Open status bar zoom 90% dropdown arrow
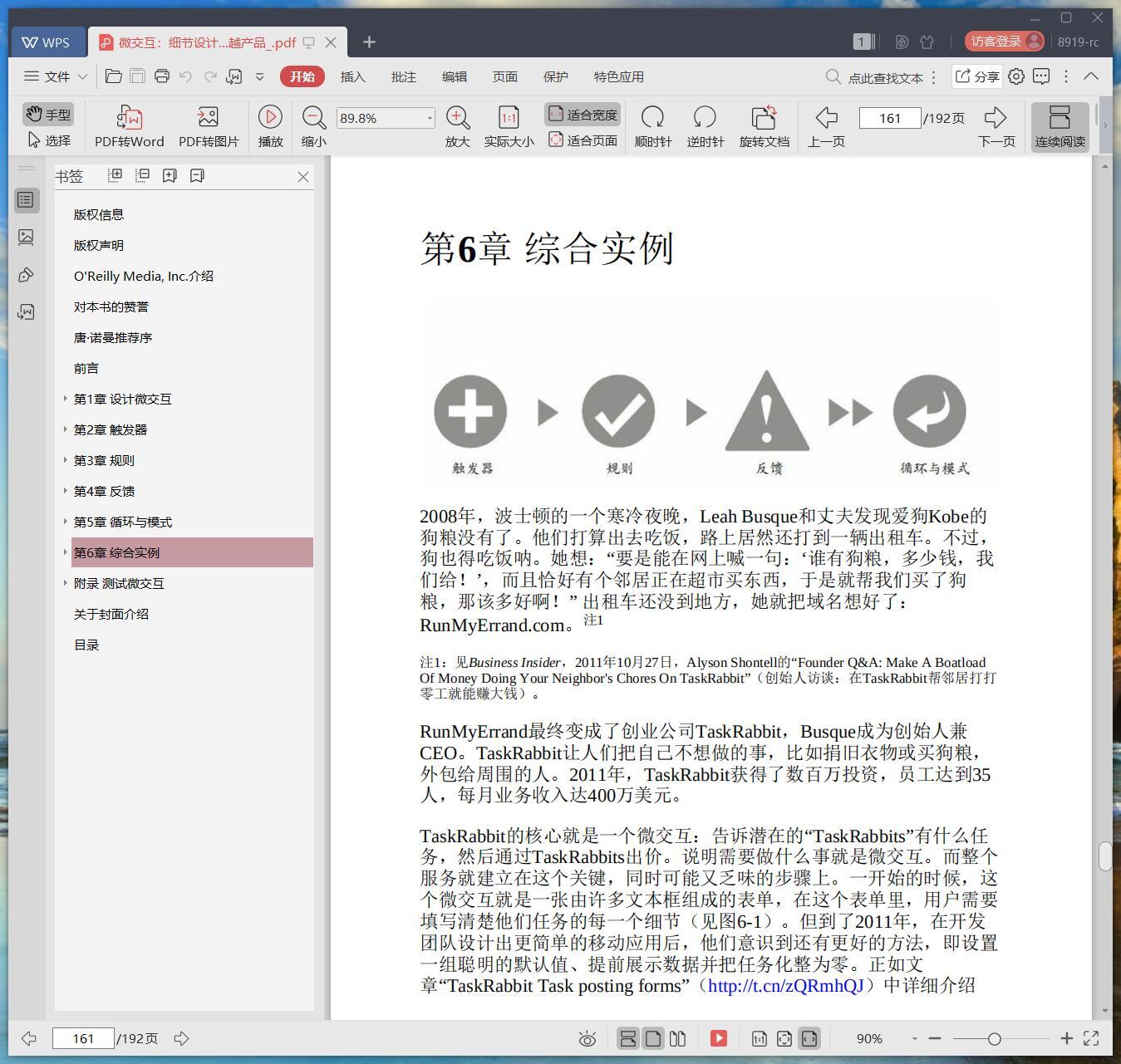The width and height of the screenshot is (1121, 1064). 914,1038
